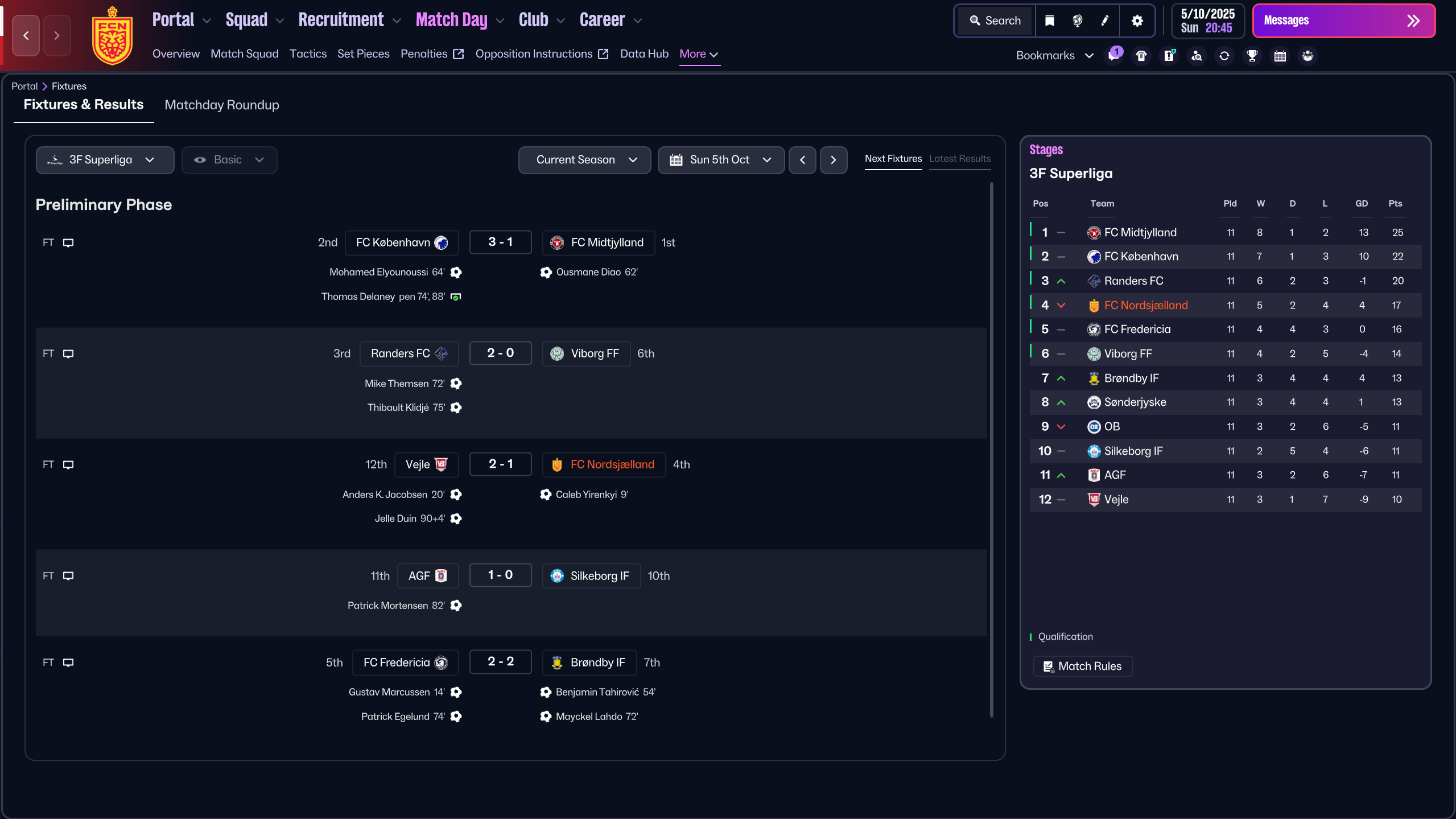Click the Pts column header in table

[x=1395, y=204]
